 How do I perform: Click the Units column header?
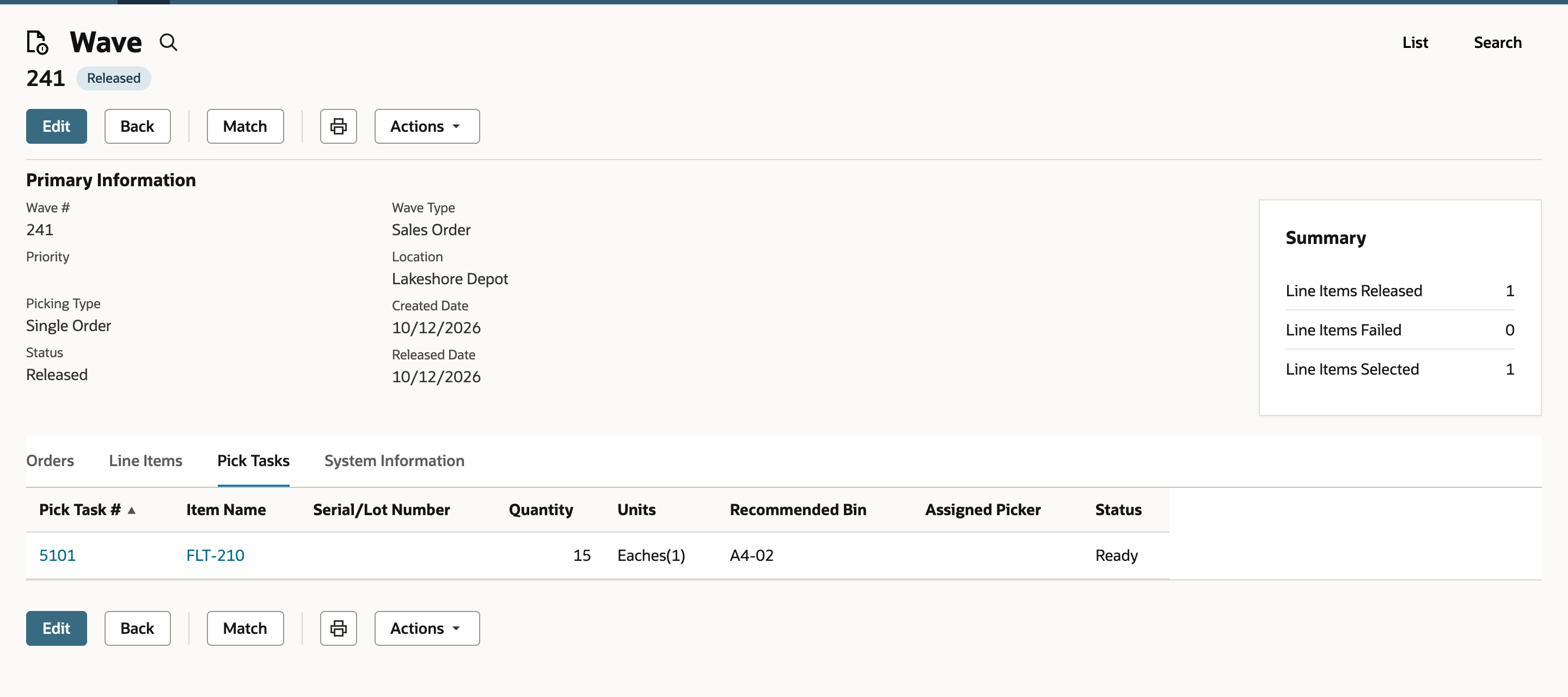click(636, 510)
